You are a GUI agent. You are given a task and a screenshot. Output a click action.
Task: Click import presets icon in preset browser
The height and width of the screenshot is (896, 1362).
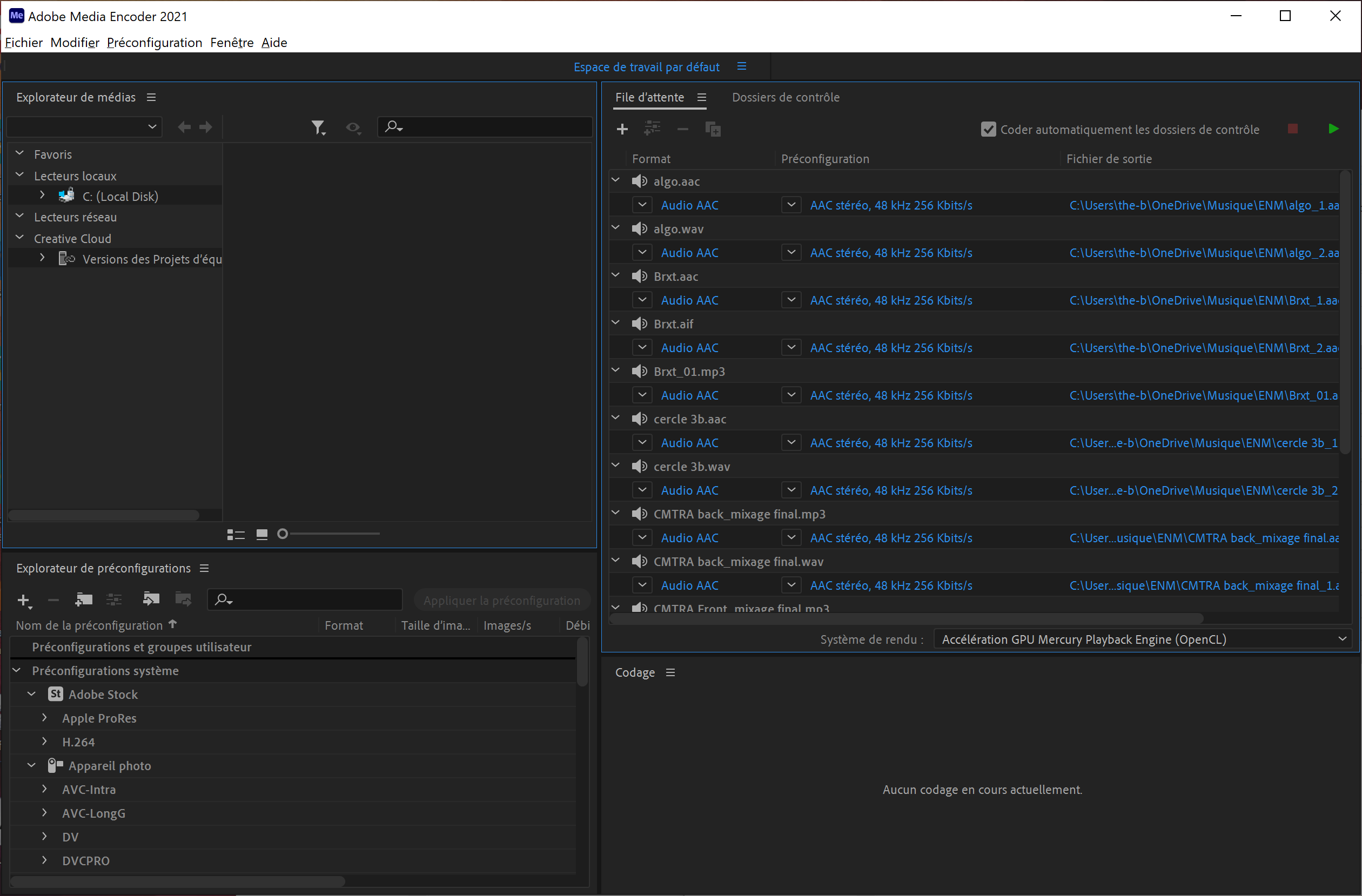tap(151, 599)
